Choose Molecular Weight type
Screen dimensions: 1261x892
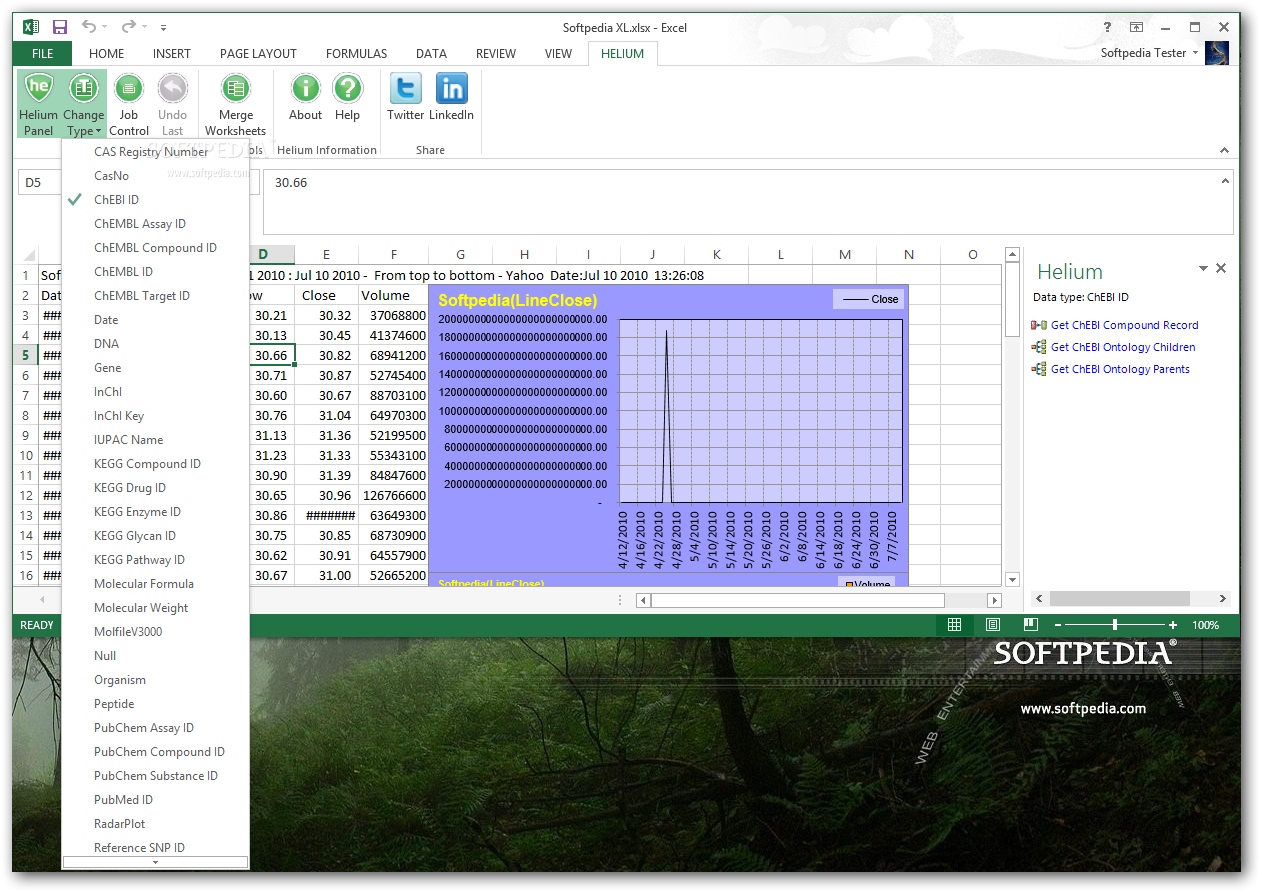point(155,608)
